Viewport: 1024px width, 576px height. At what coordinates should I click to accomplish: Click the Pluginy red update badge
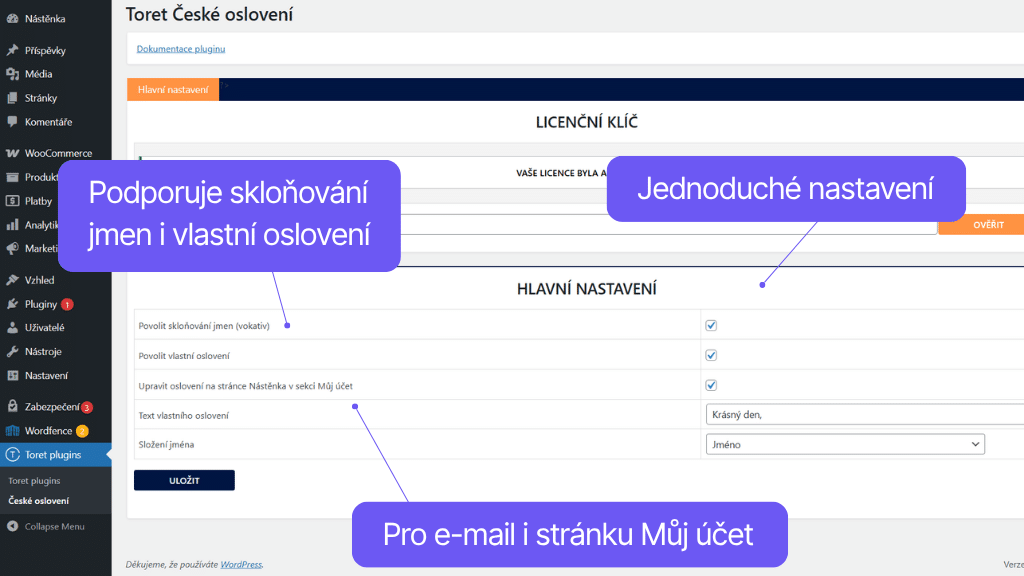tap(67, 304)
